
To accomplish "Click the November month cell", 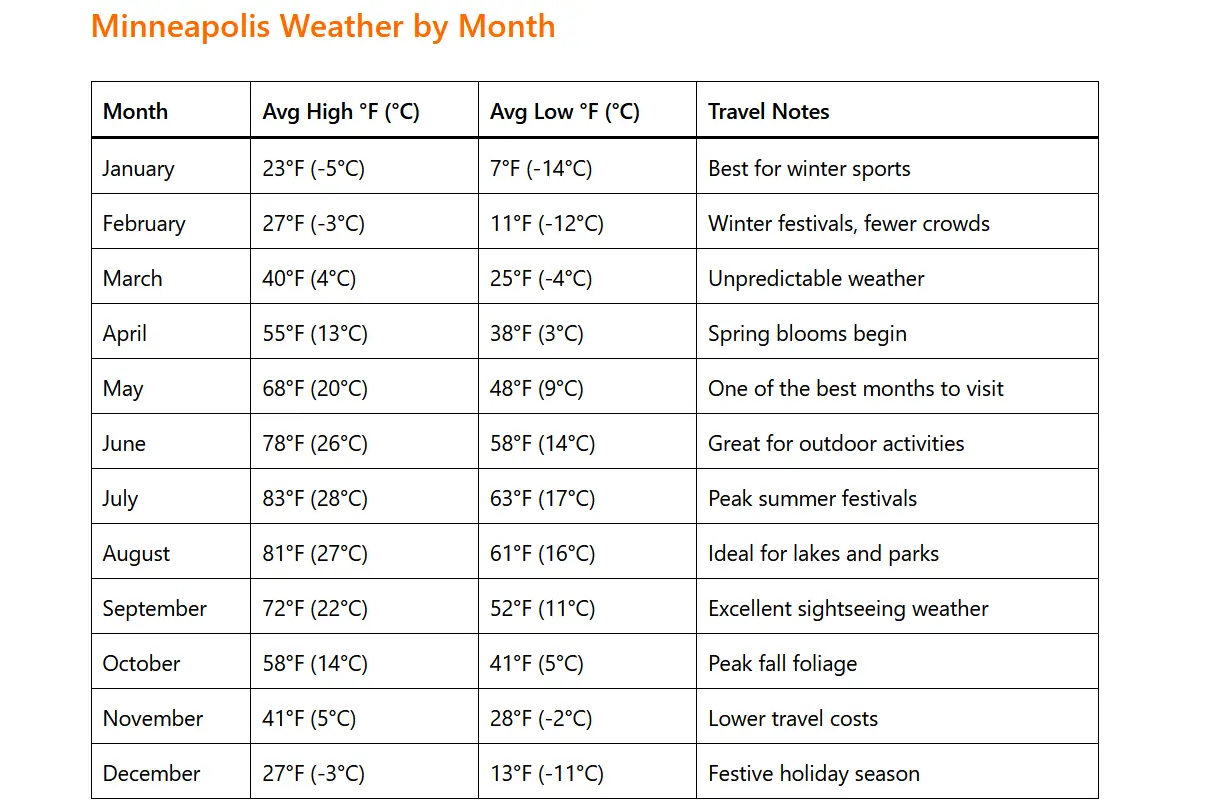I will (x=153, y=719).
